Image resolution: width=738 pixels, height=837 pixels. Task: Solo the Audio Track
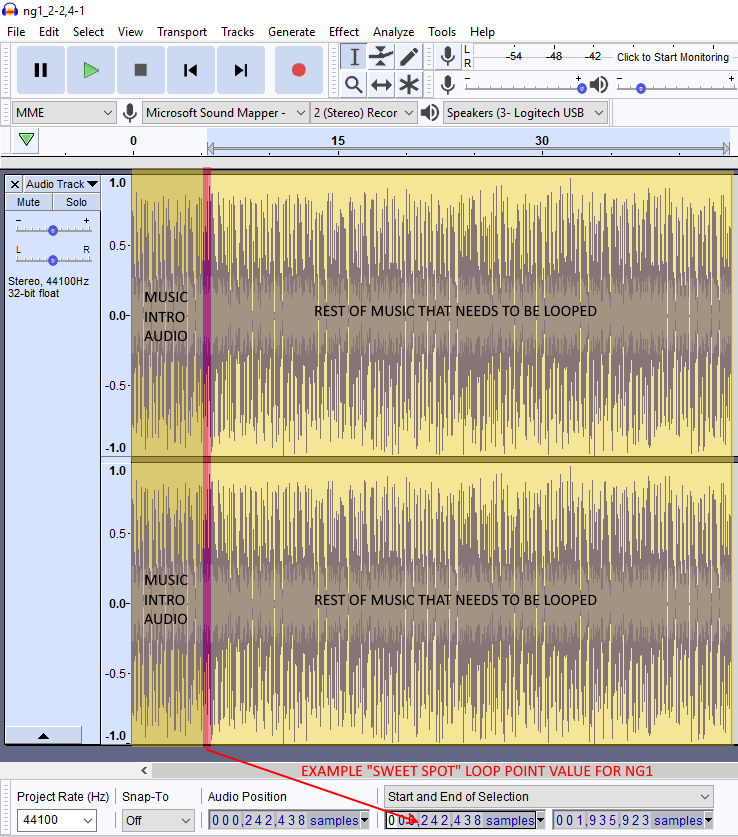76,202
